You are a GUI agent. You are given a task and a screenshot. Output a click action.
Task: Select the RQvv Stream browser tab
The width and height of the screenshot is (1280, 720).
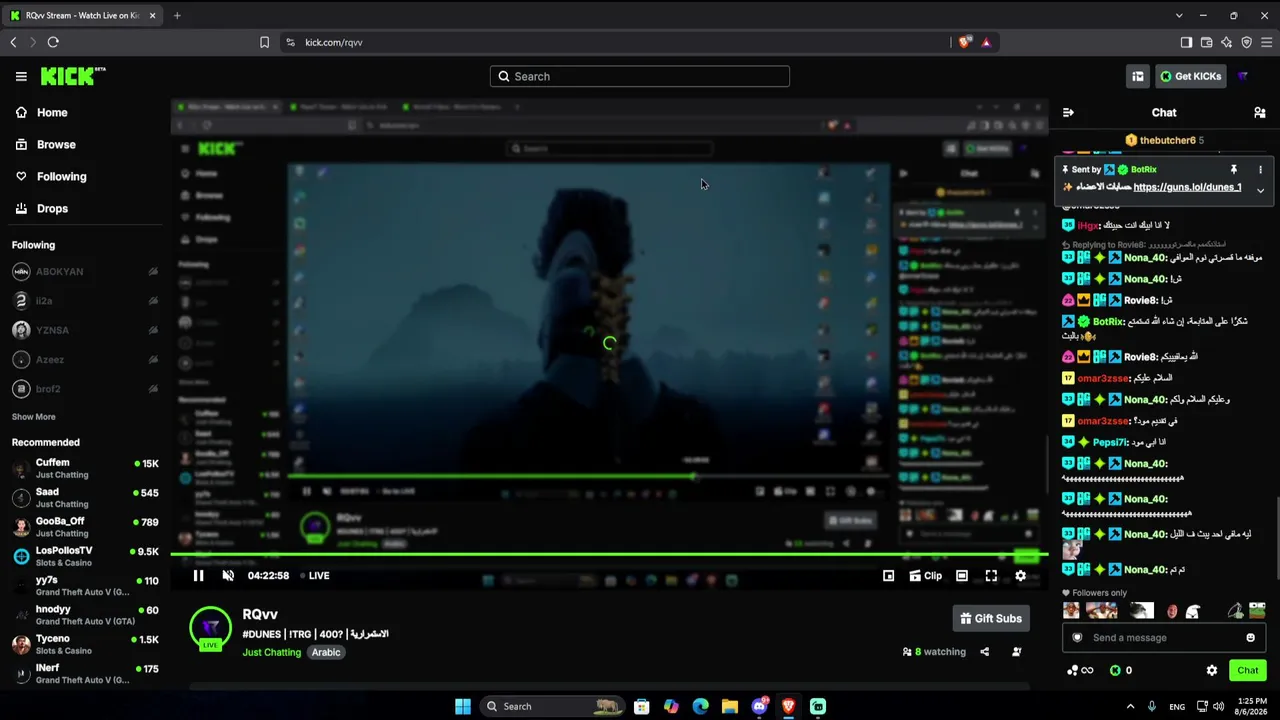pos(82,15)
